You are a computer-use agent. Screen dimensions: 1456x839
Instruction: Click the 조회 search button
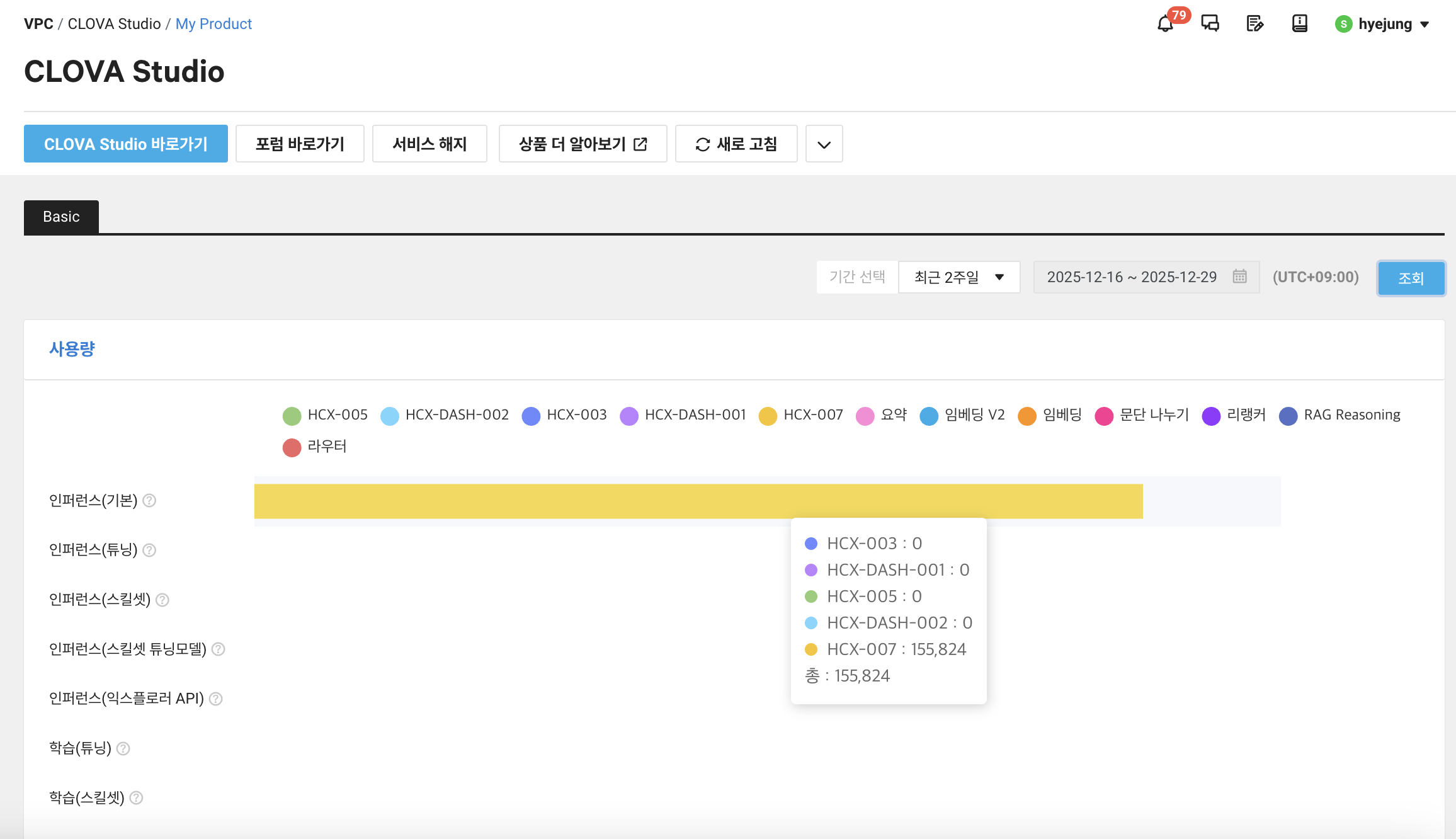click(x=1411, y=278)
